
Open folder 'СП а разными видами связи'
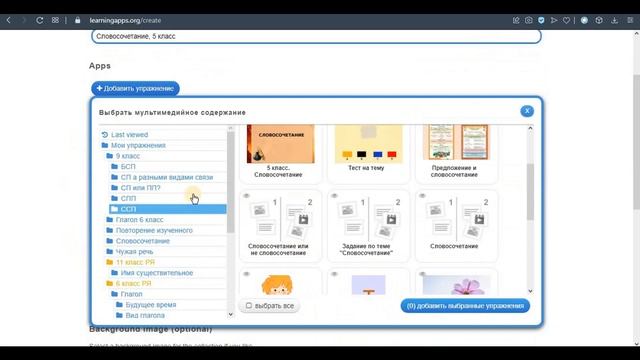click(167, 177)
